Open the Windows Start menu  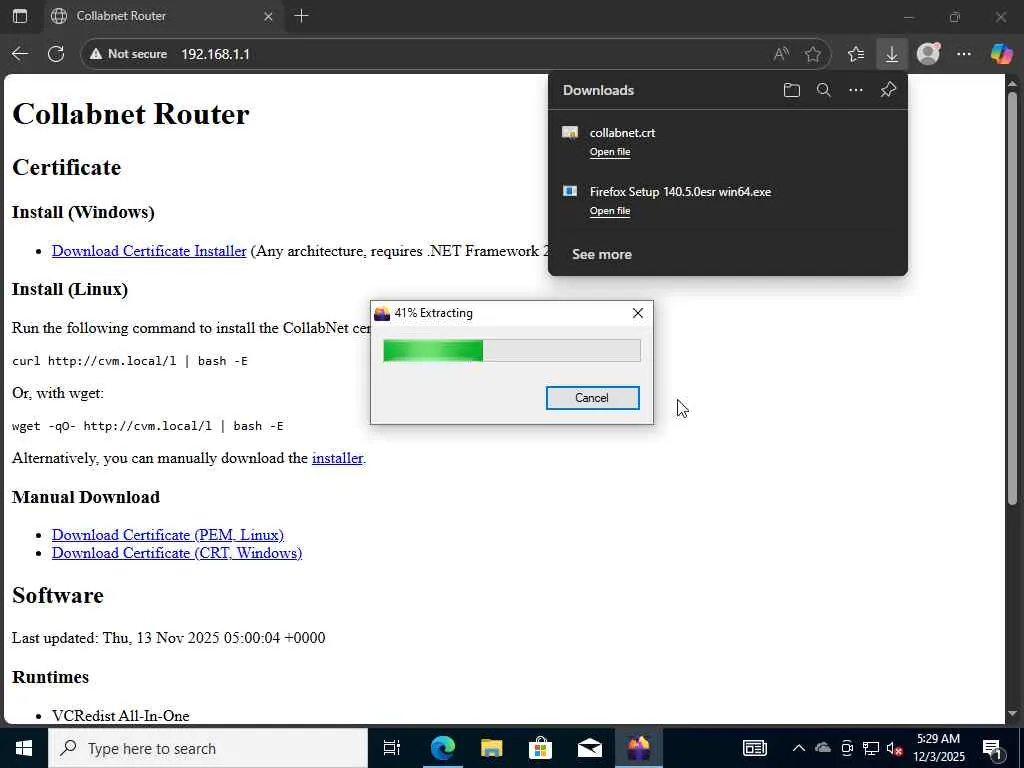pyautogui.click(x=24, y=748)
